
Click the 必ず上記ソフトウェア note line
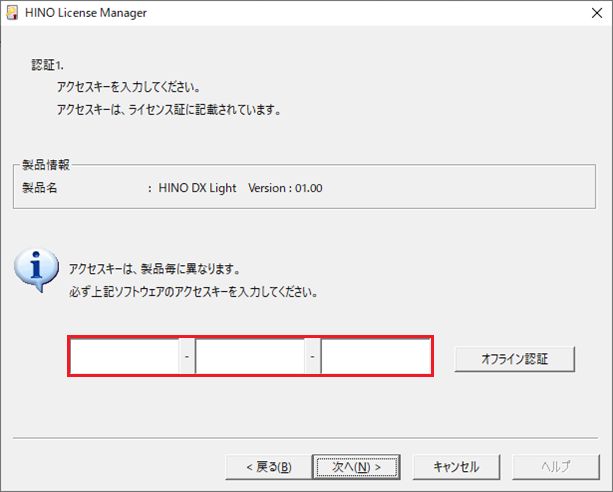point(194,292)
